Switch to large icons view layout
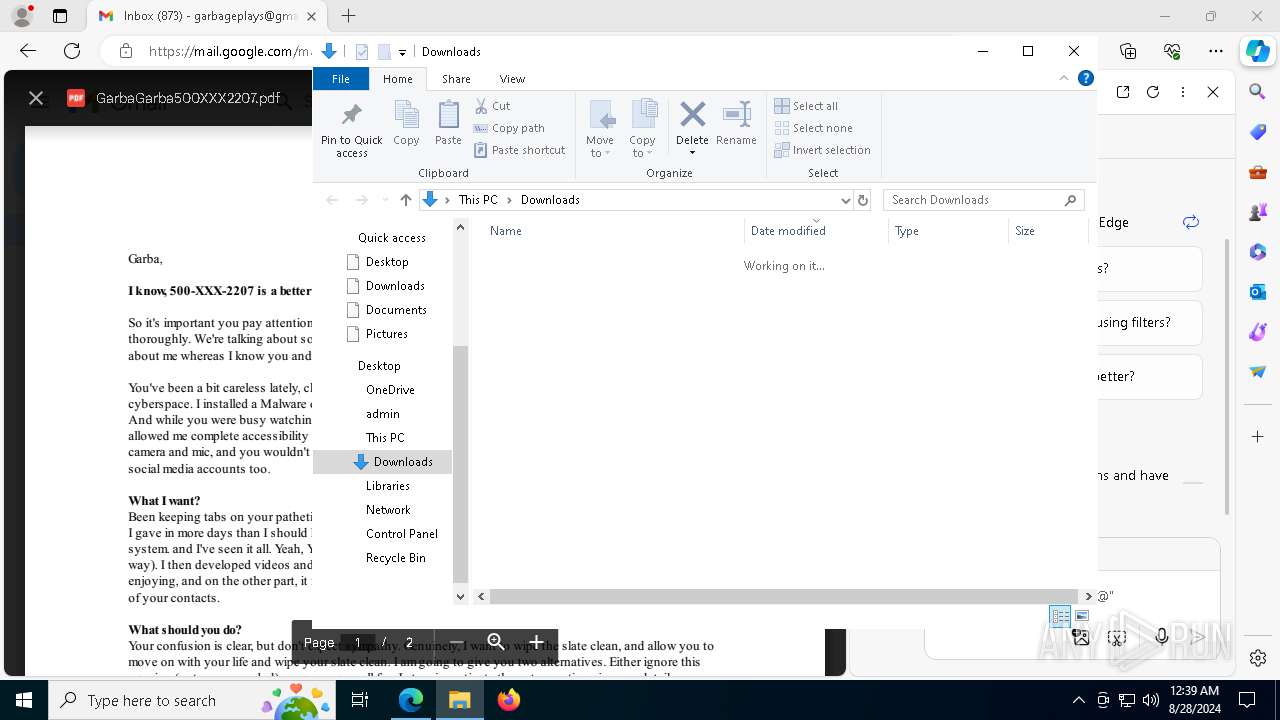This screenshot has width=1280, height=720. click(1081, 616)
